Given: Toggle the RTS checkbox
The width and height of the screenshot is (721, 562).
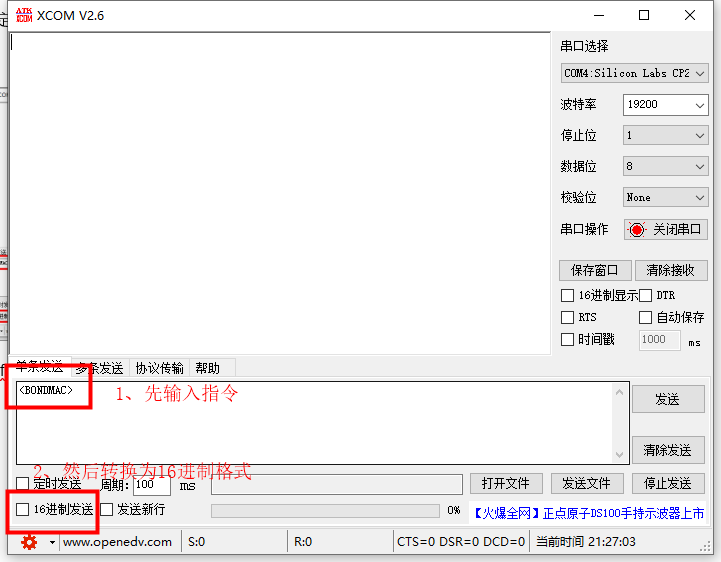Looking at the screenshot, I should point(568,318).
